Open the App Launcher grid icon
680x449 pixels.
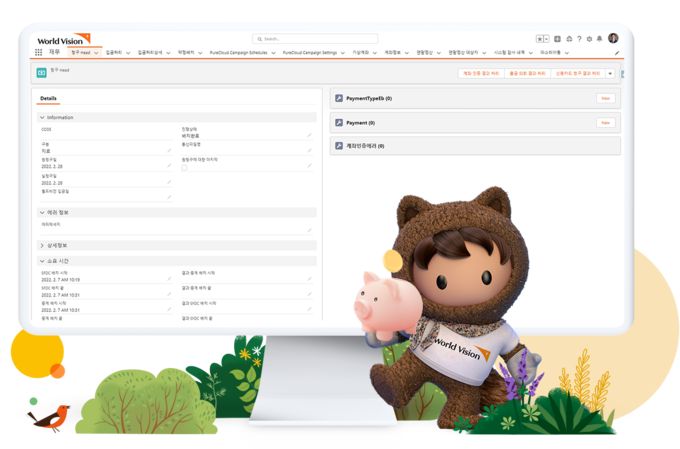coord(39,52)
